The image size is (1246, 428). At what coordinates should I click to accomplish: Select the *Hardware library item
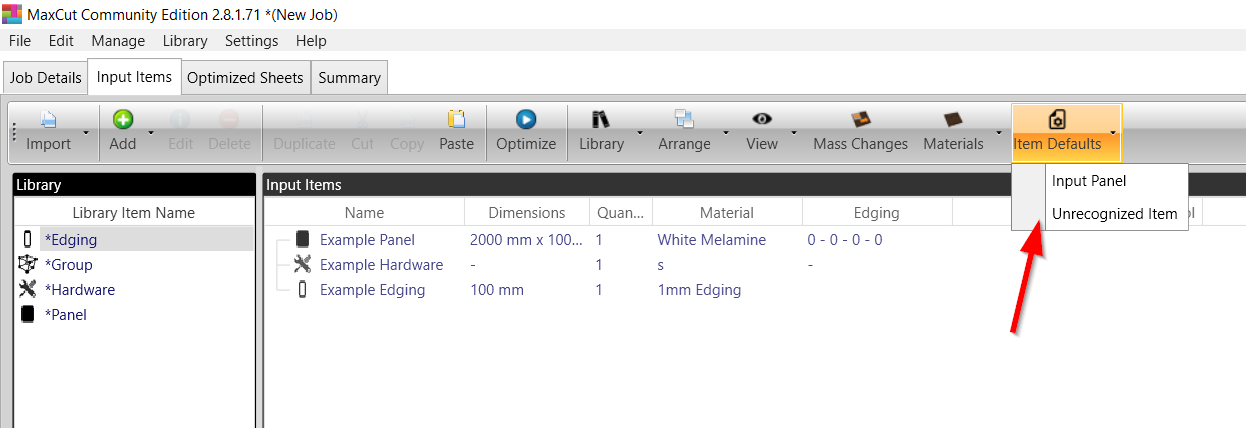pyautogui.click(x=80, y=290)
